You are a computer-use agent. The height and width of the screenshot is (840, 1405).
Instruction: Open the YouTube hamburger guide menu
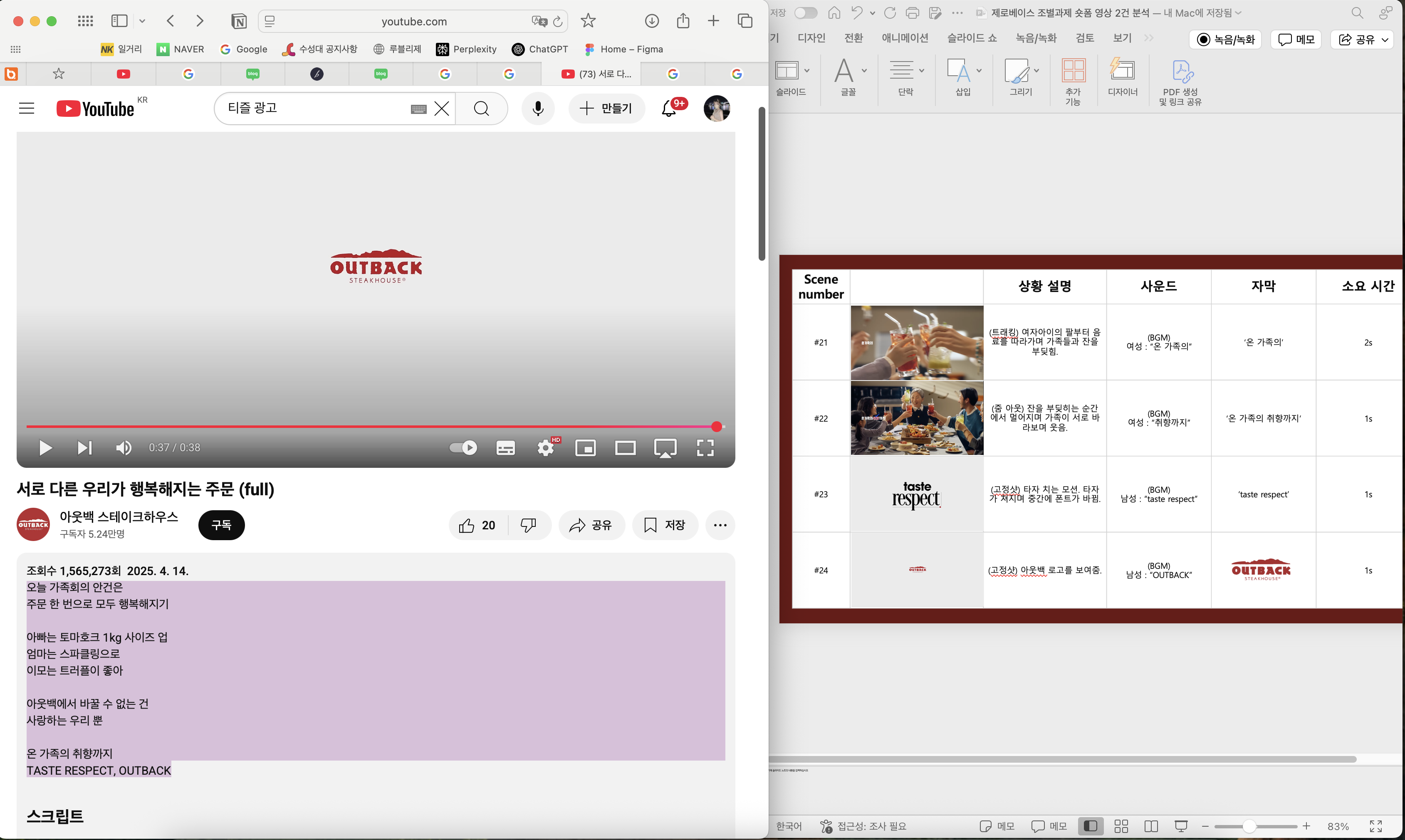coord(27,108)
